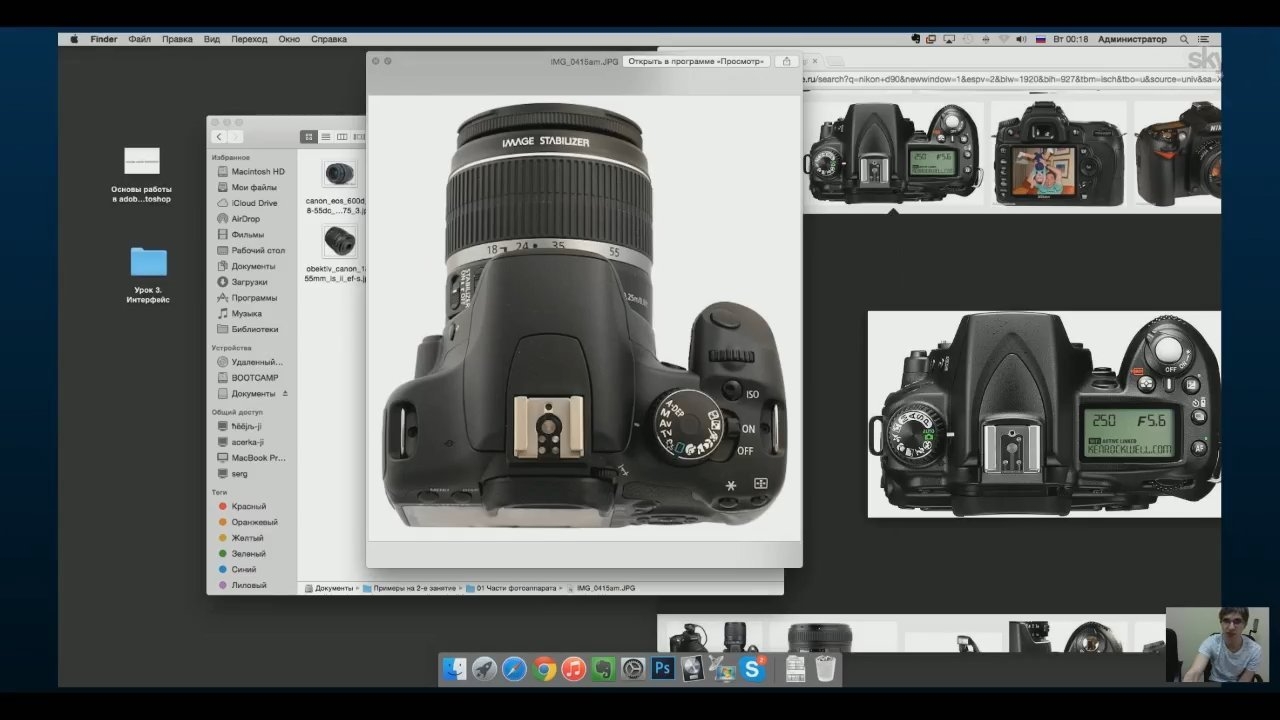Select iCloud Drive in Finder sidebar
1280x720 pixels.
(x=248, y=203)
